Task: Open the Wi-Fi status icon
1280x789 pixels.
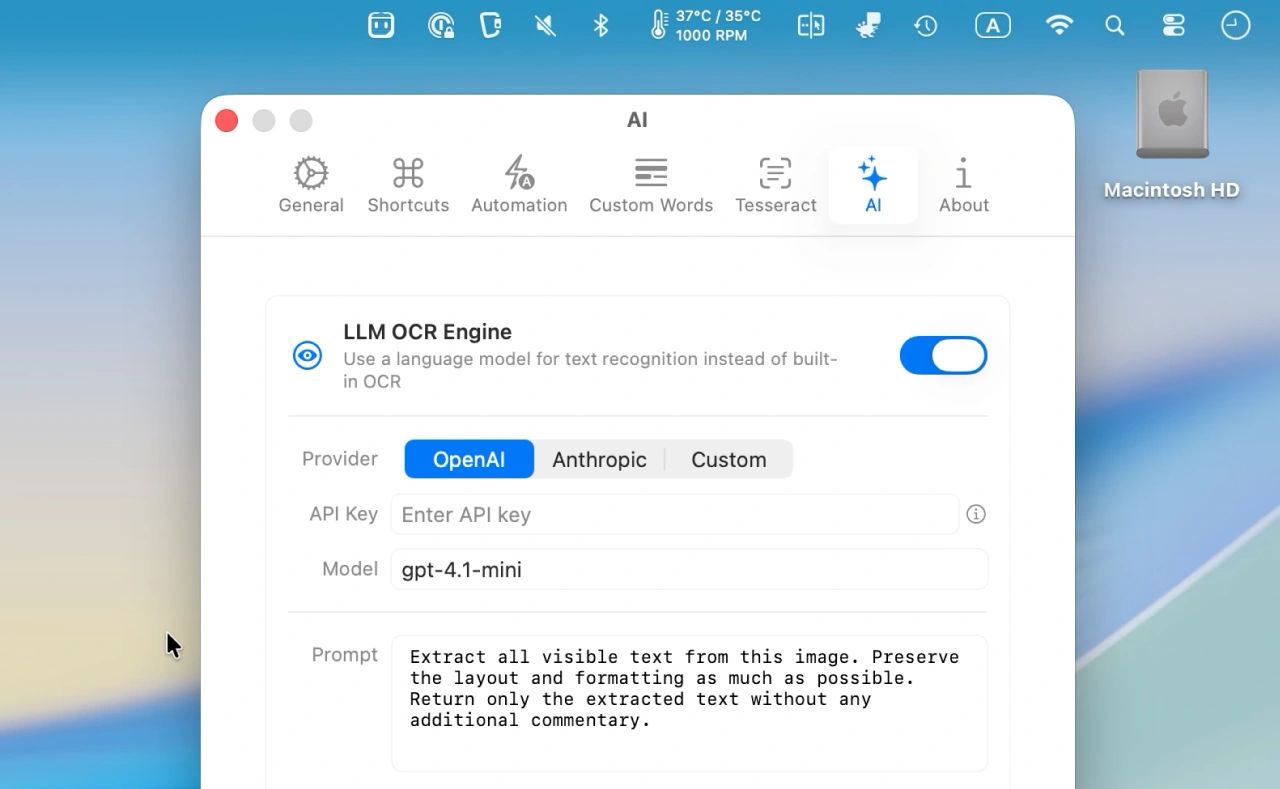Action: tap(1059, 25)
